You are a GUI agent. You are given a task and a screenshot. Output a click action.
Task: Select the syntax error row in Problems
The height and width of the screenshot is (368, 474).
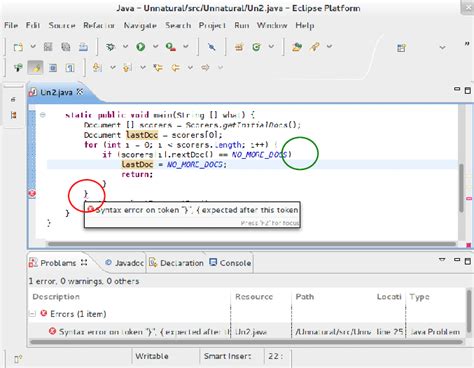coord(247,332)
